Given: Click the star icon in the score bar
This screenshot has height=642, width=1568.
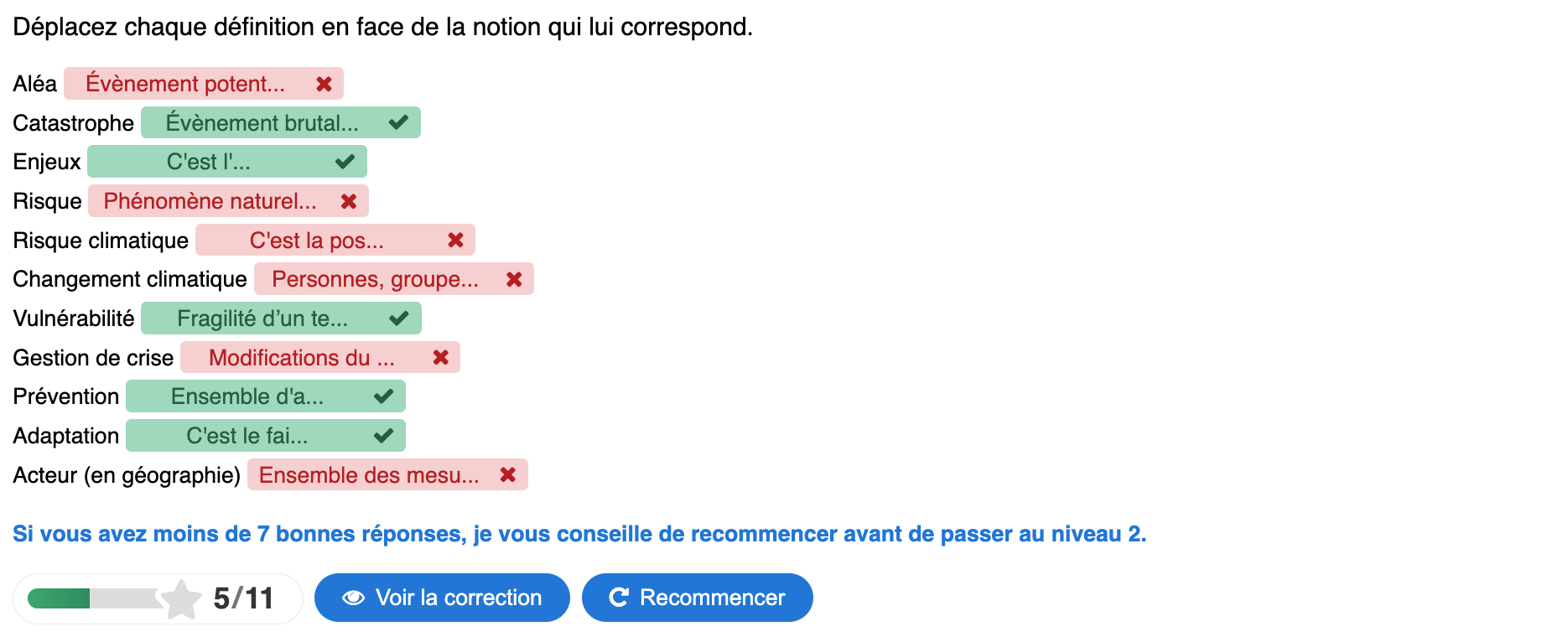Looking at the screenshot, I should click(181, 598).
